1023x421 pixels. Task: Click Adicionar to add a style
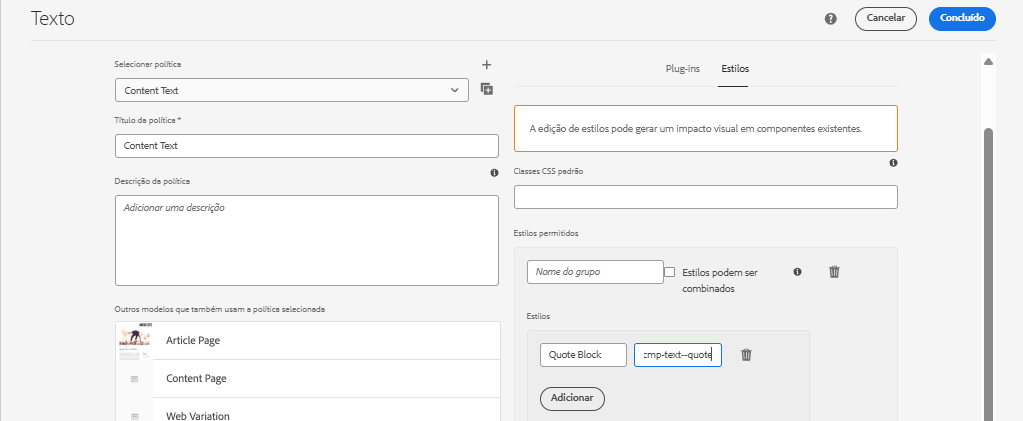point(572,398)
